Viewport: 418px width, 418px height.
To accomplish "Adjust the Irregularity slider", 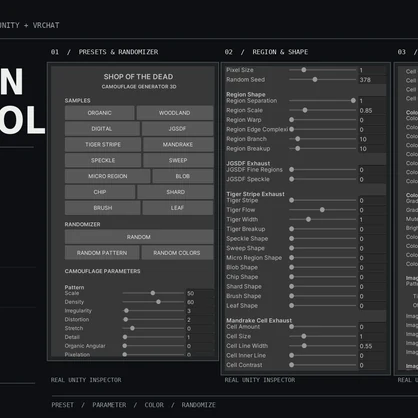I will click(153, 311).
